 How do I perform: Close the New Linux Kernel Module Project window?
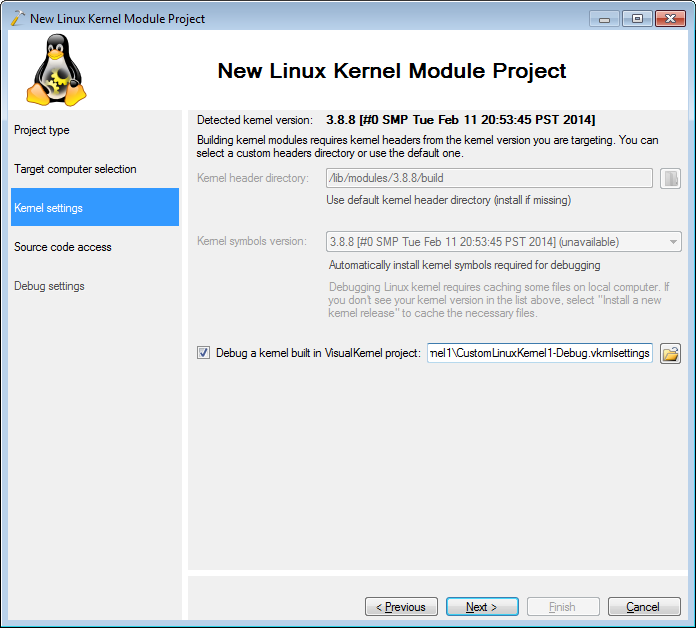670,19
